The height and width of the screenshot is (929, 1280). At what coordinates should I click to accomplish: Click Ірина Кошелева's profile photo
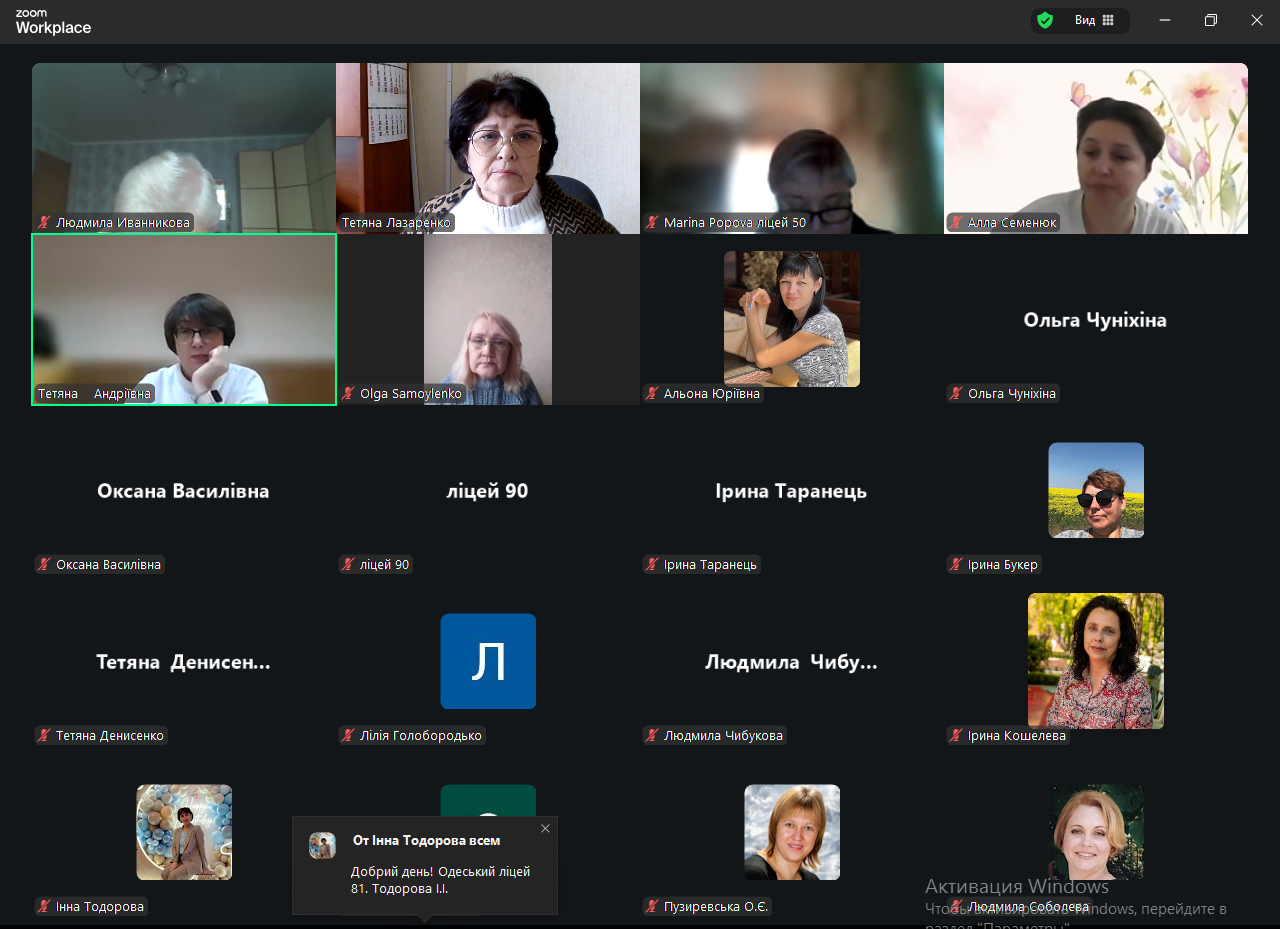click(x=1095, y=660)
